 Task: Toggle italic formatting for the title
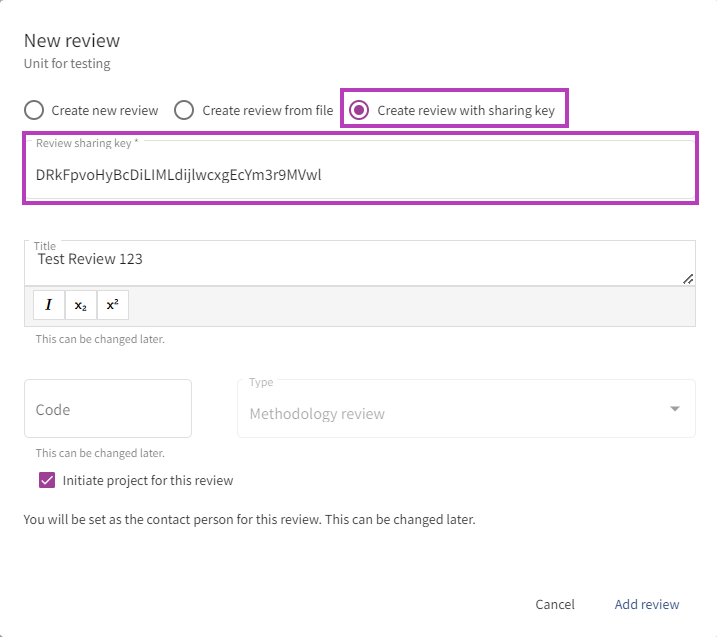pos(48,305)
